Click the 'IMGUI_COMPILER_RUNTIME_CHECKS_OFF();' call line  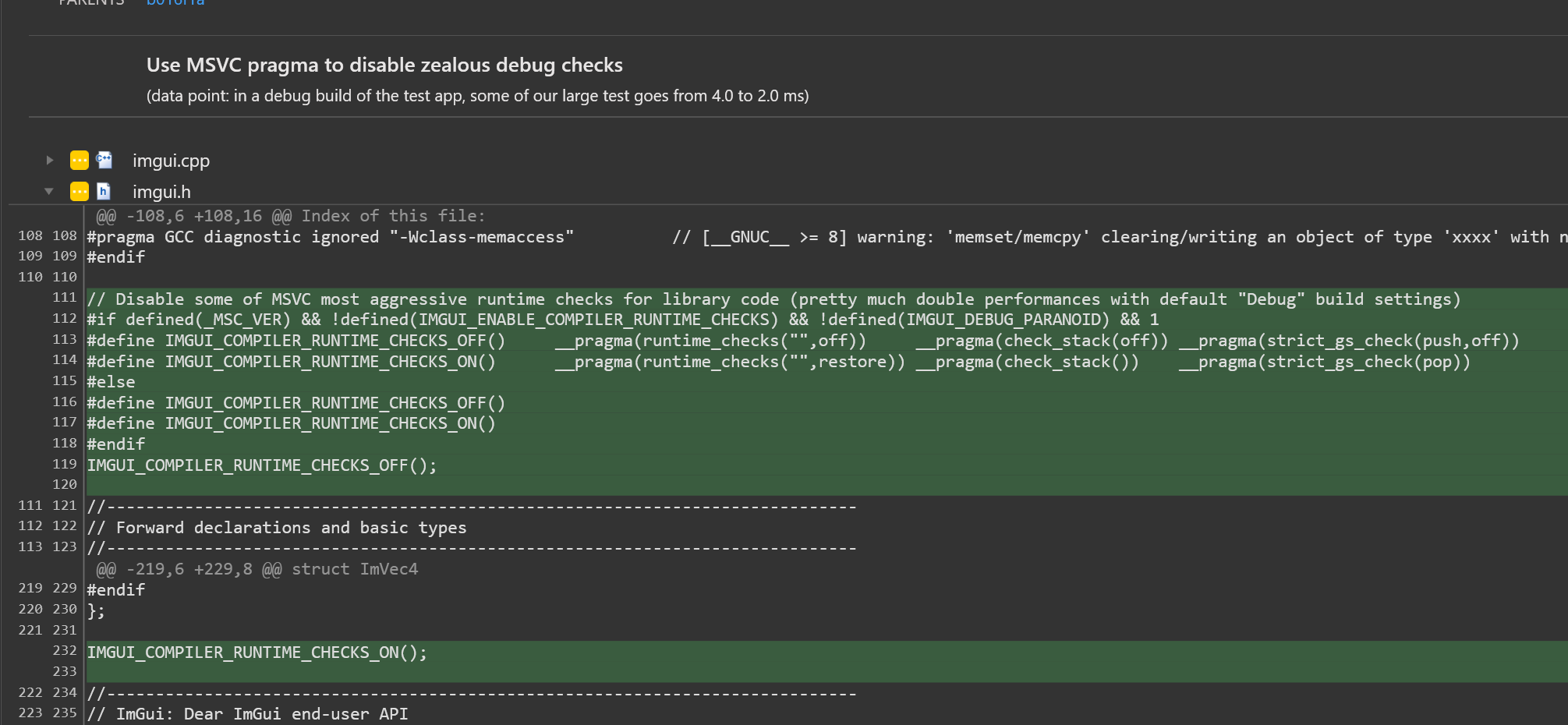[x=262, y=465]
